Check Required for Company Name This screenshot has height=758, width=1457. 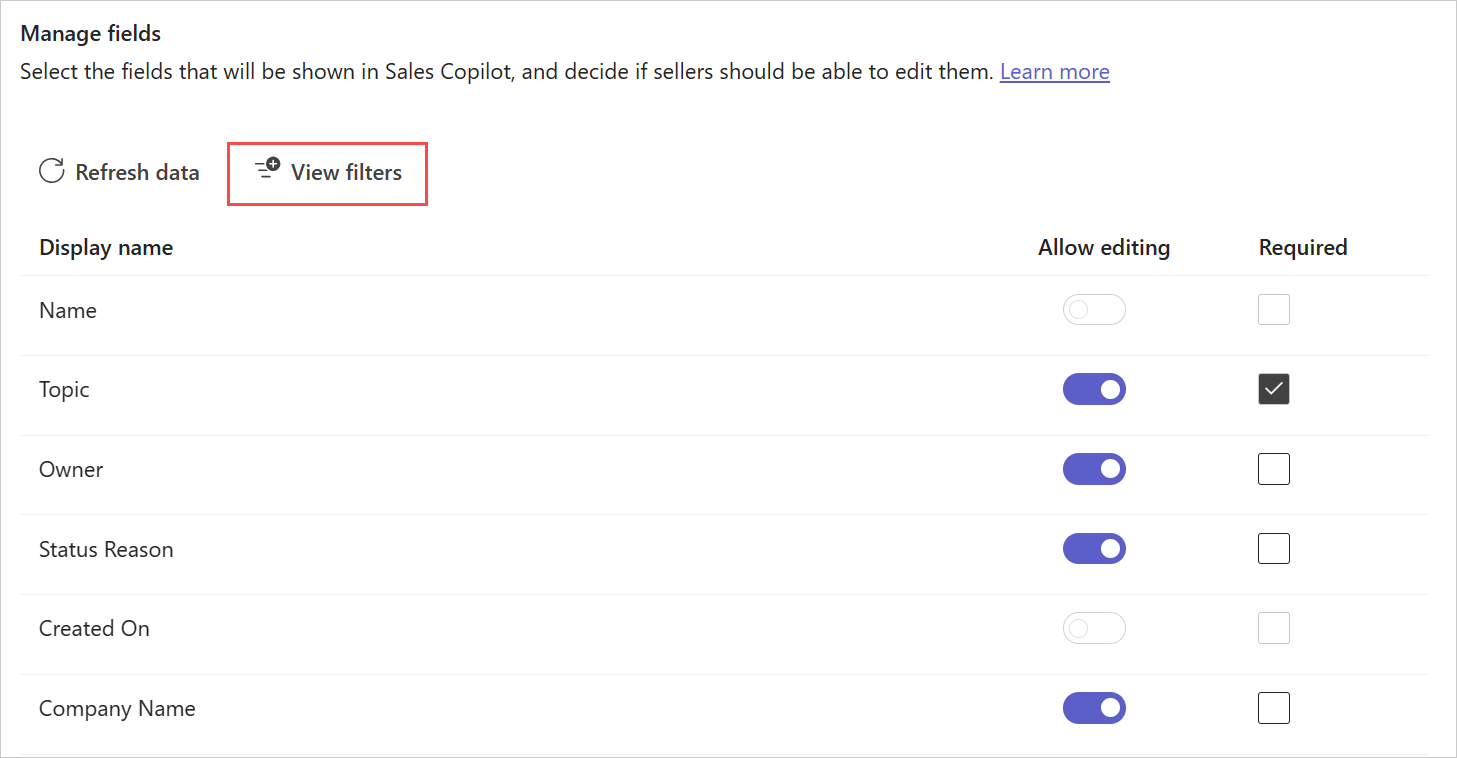click(1274, 708)
